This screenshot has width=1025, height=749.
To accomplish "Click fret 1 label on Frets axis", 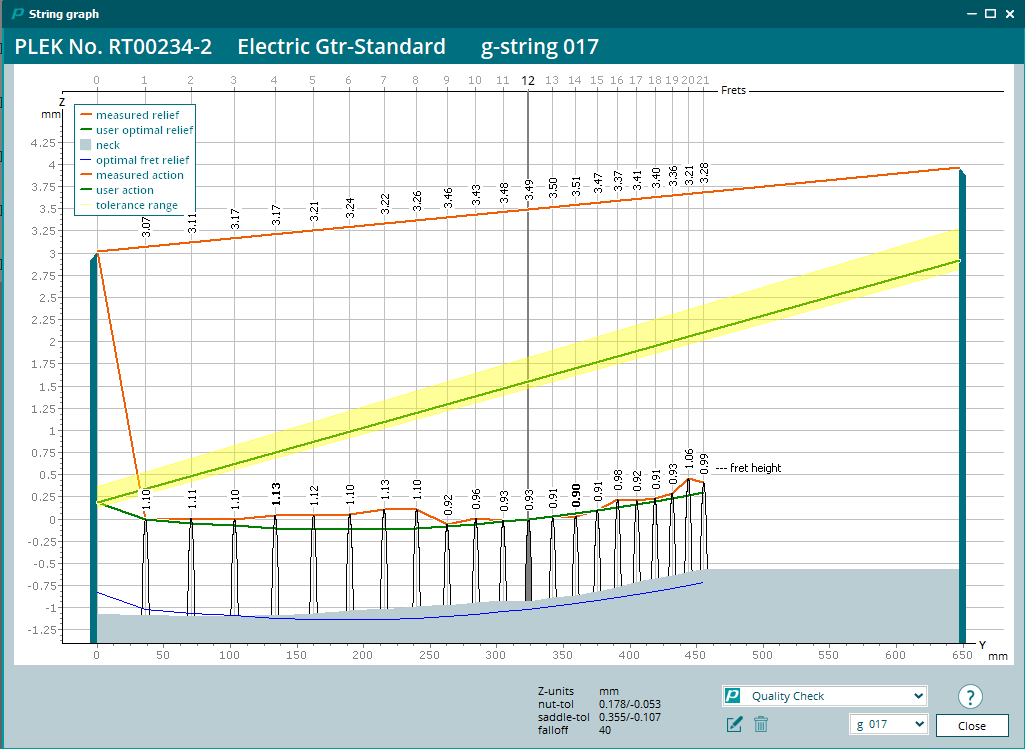I will click(144, 80).
